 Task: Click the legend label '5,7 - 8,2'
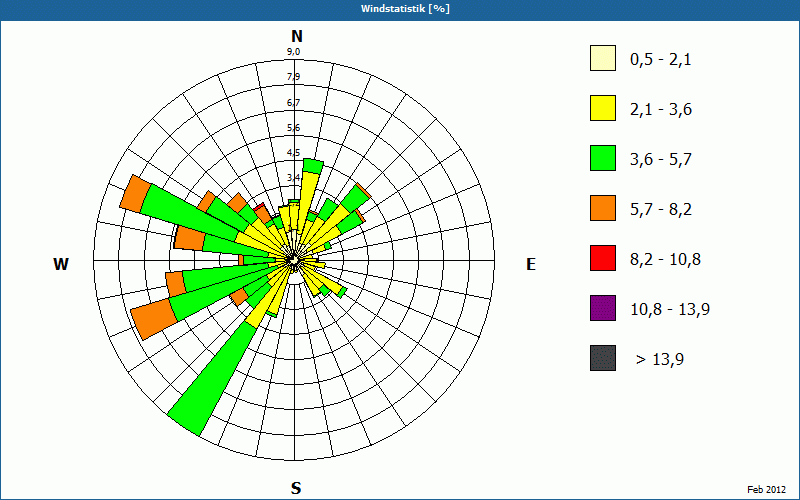[661, 210]
